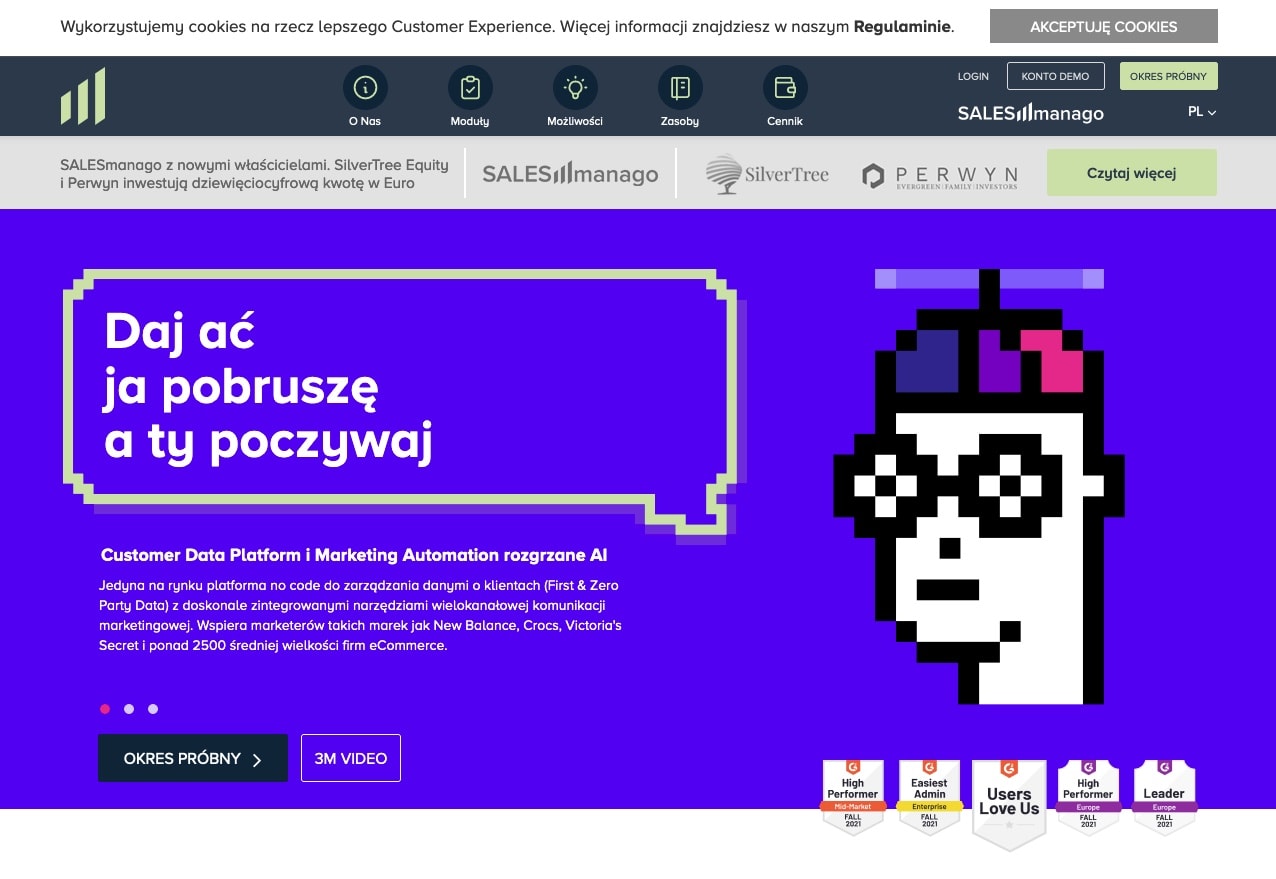Open the Możliwości menu label
This screenshot has width=1276, height=879.
click(x=575, y=121)
